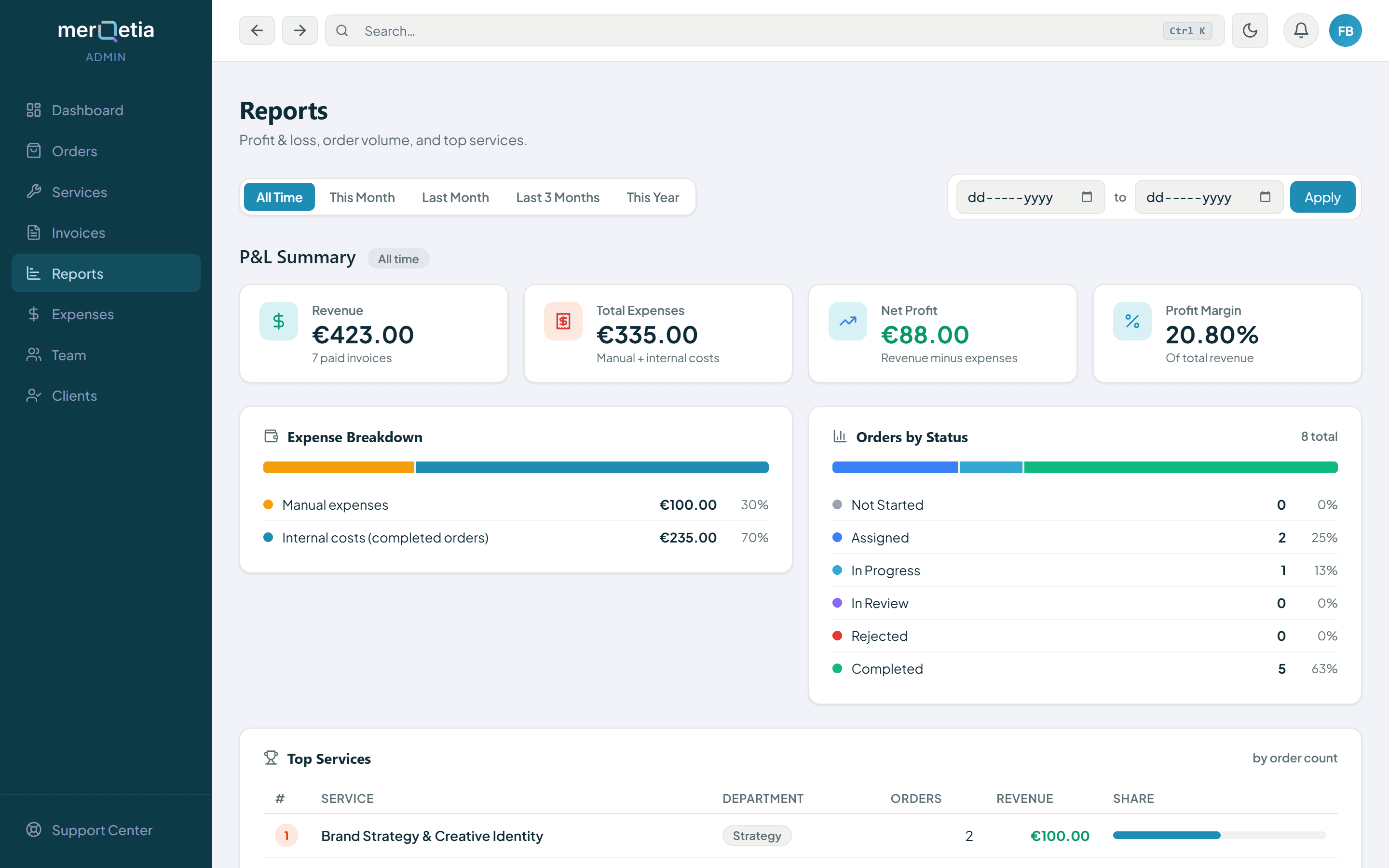Image resolution: width=1389 pixels, height=868 pixels.
Task: Select the All Time filter tab
Action: 279,197
